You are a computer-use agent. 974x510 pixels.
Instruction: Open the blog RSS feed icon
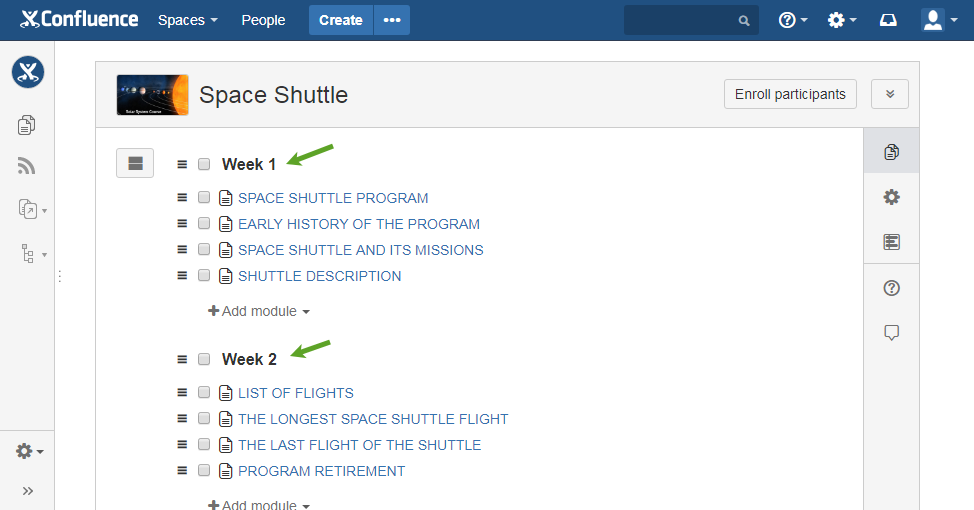tap(26, 166)
